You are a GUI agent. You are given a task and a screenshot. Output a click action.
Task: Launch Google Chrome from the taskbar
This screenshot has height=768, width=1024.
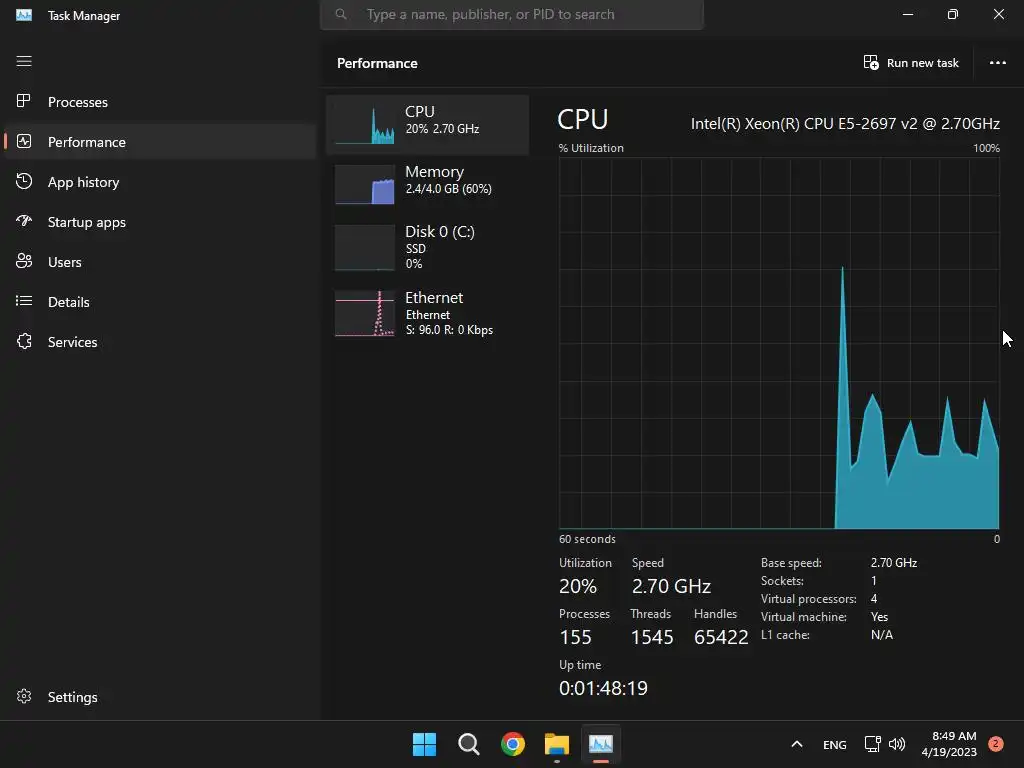[513, 744]
